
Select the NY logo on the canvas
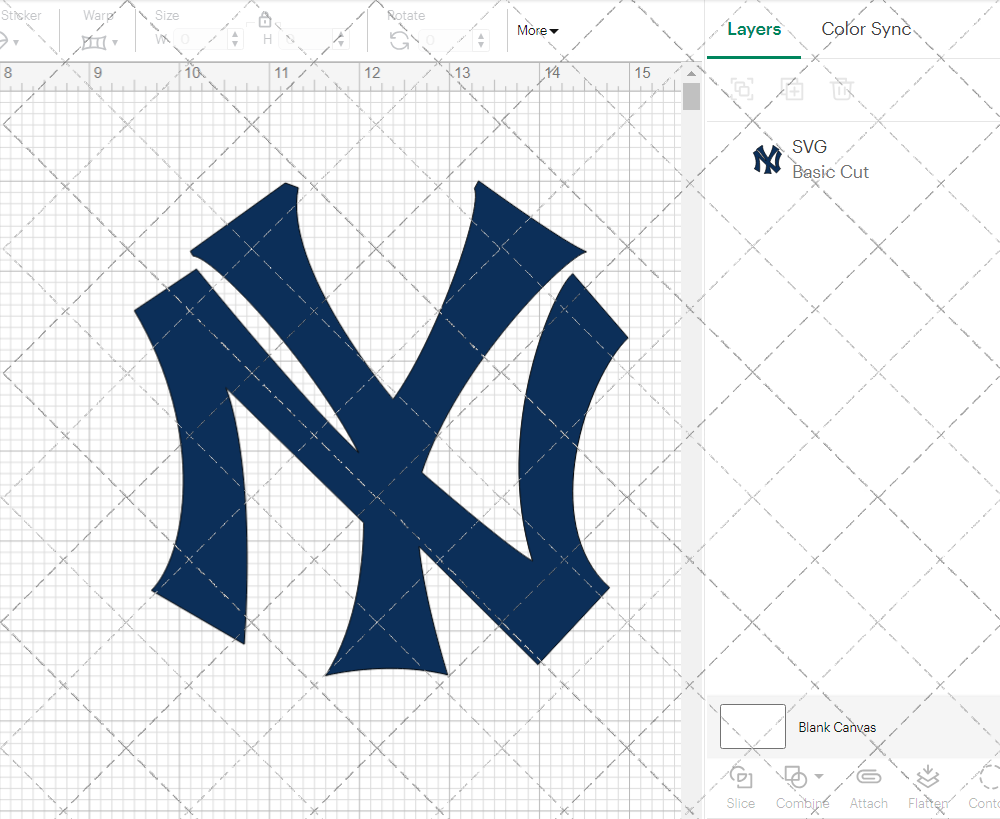[x=381, y=429]
